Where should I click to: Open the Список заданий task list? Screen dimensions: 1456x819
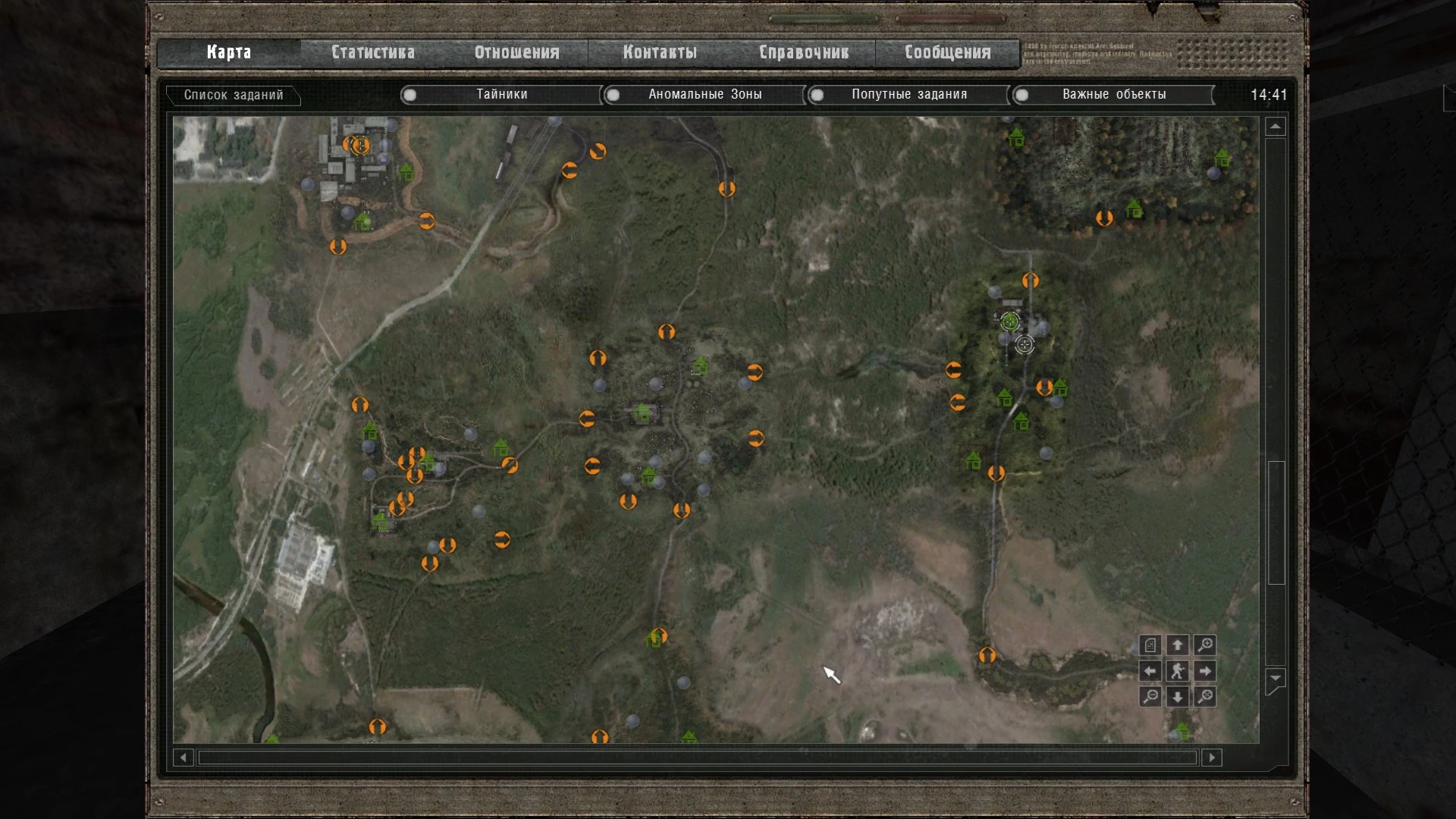[x=234, y=95]
